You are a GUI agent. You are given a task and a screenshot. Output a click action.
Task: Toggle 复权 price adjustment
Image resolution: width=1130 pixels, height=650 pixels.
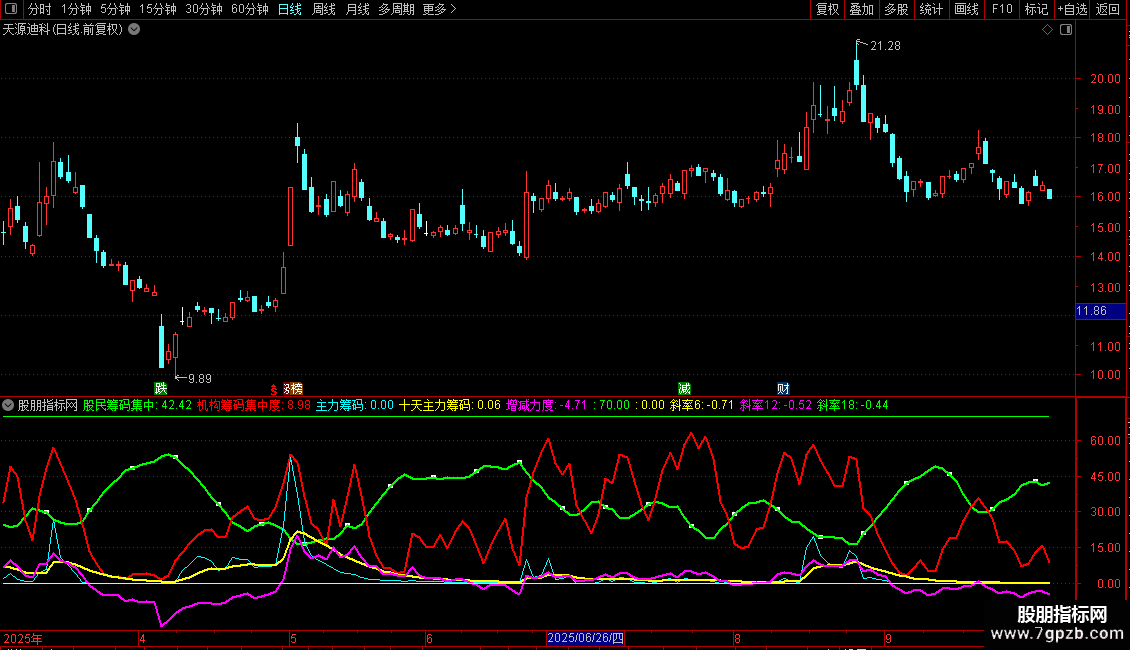pyautogui.click(x=828, y=9)
